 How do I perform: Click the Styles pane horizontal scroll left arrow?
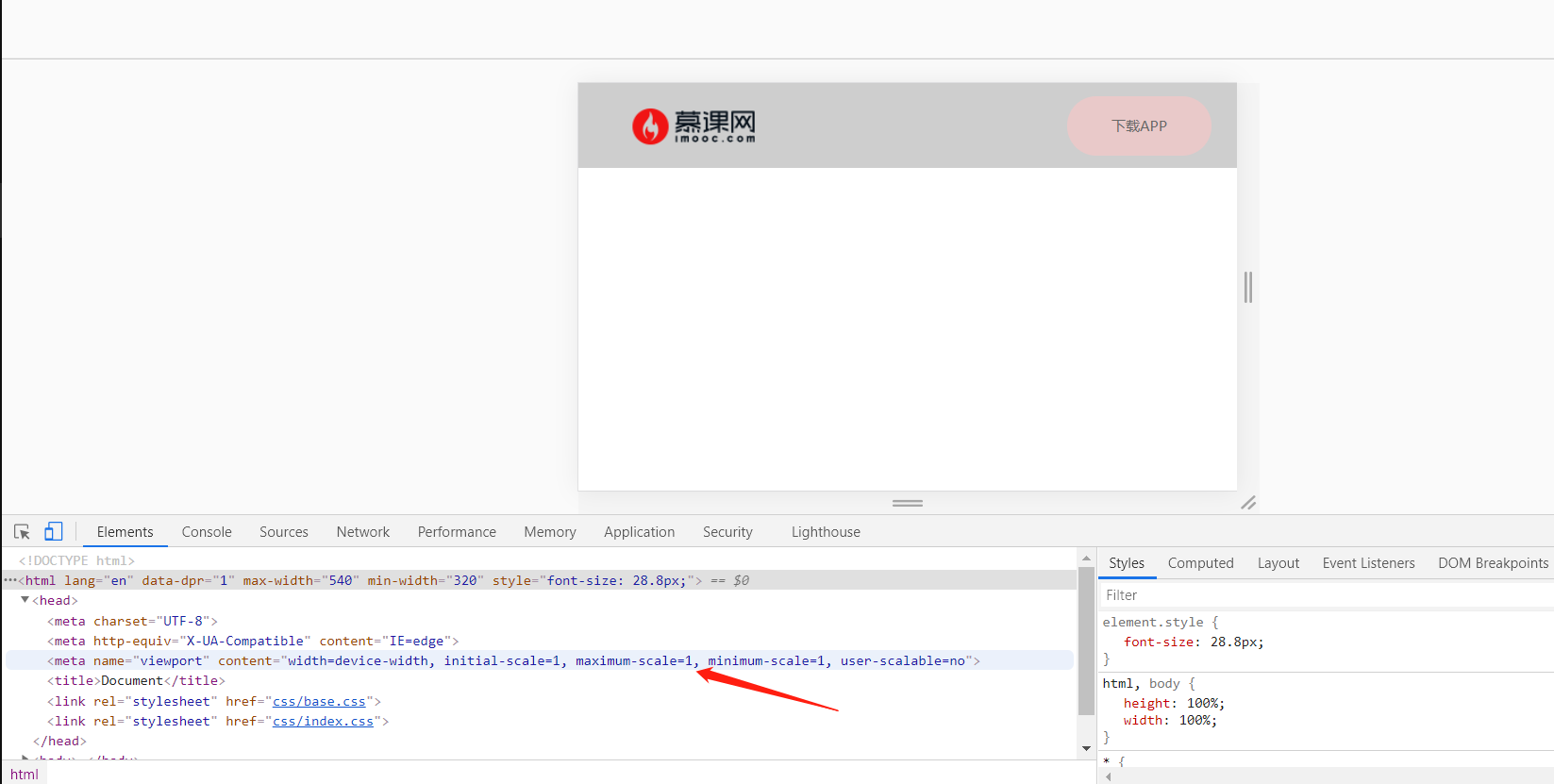1108,777
